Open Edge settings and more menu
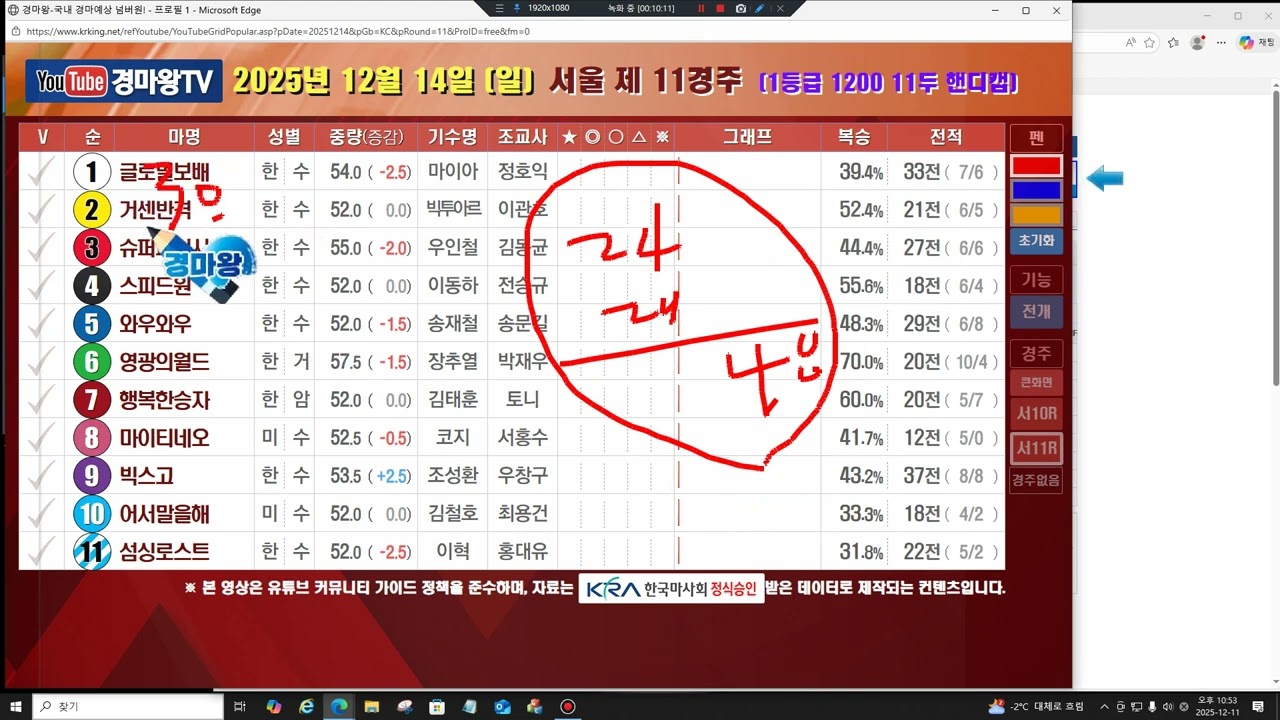1280x720 pixels. click(1221, 42)
